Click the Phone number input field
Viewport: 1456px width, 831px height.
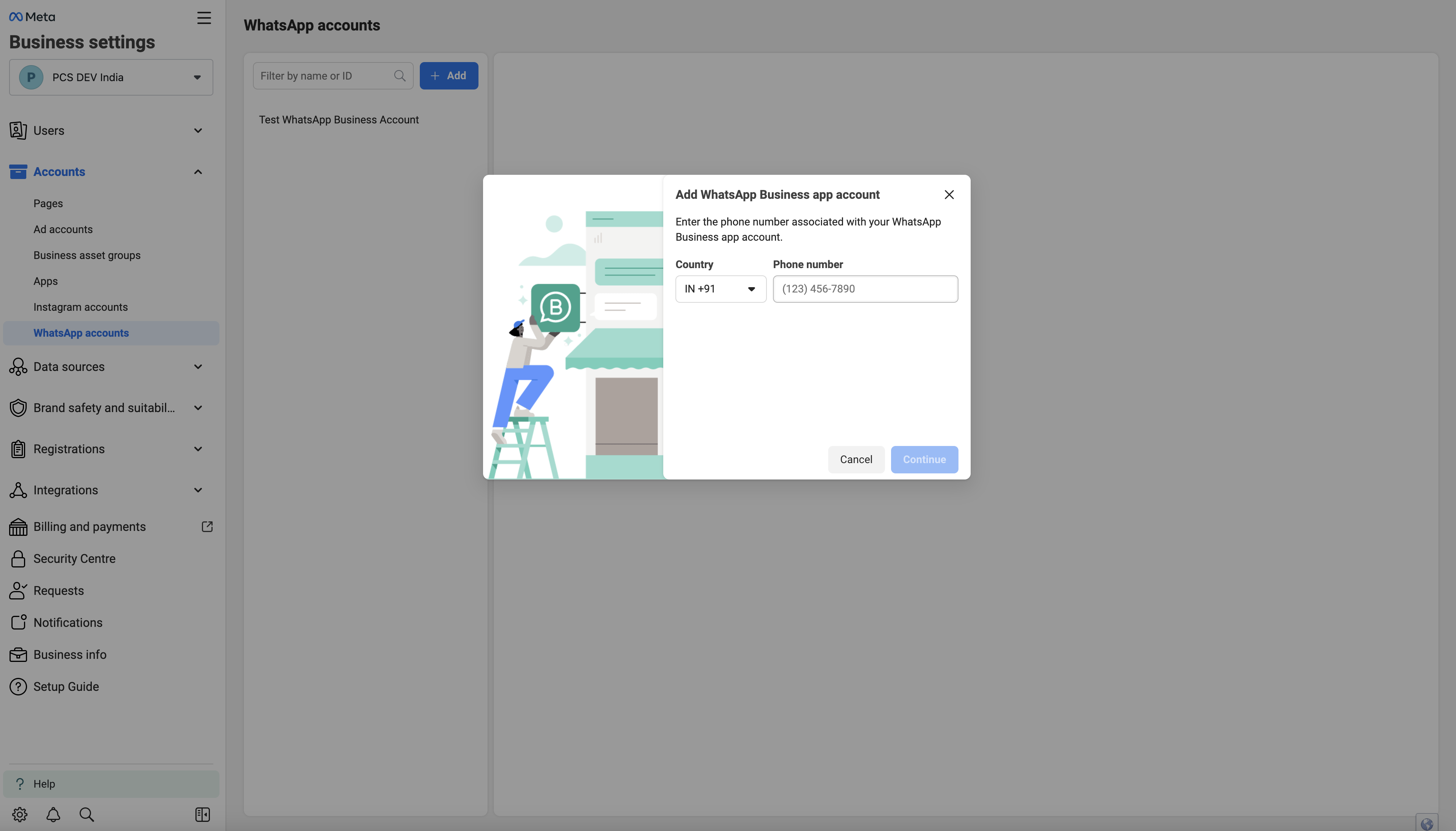[x=865, y=289]
